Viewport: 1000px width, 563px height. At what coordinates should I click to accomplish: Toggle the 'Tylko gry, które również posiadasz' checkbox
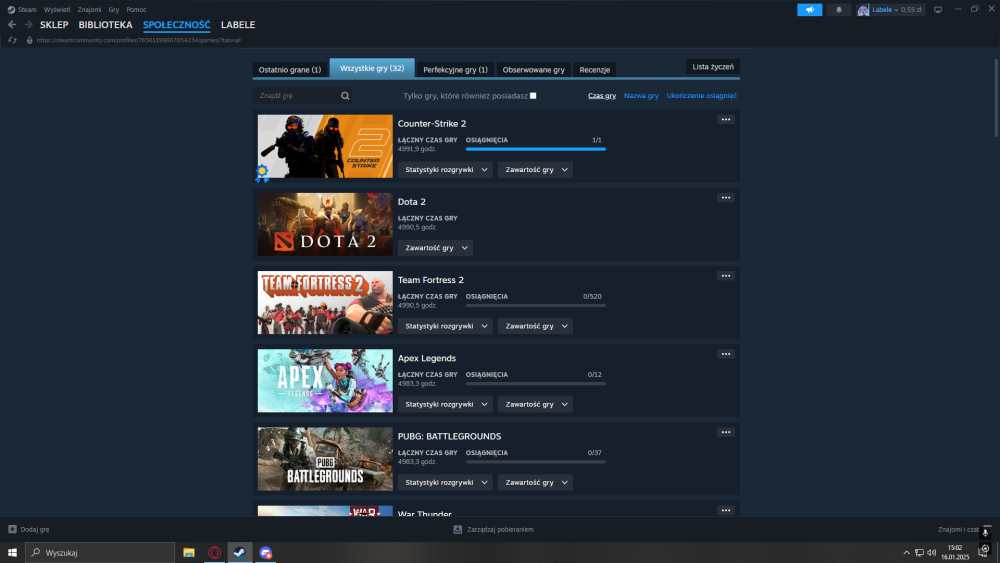(x=533, y=96)
